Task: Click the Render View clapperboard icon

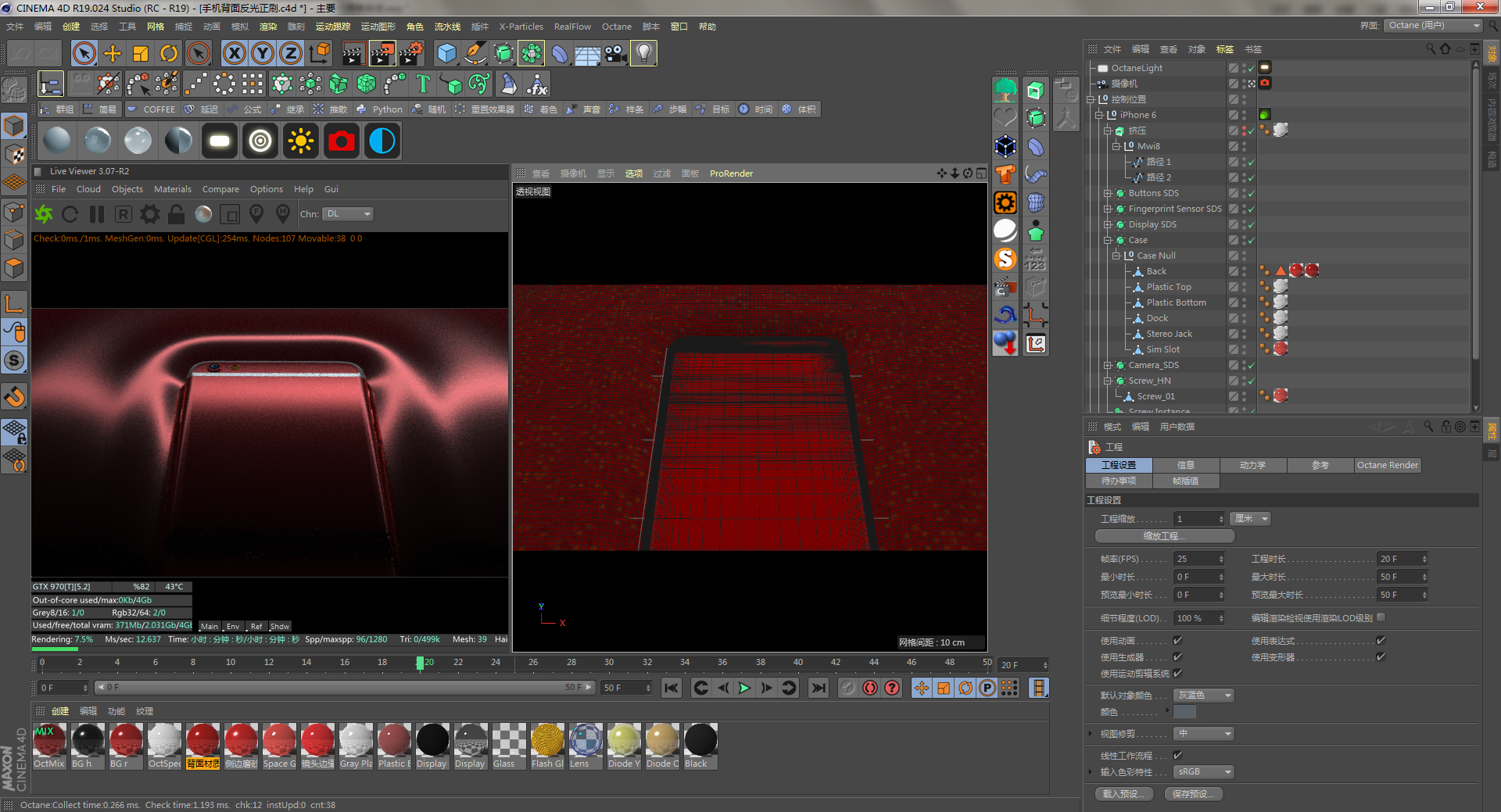Action: 353,53
